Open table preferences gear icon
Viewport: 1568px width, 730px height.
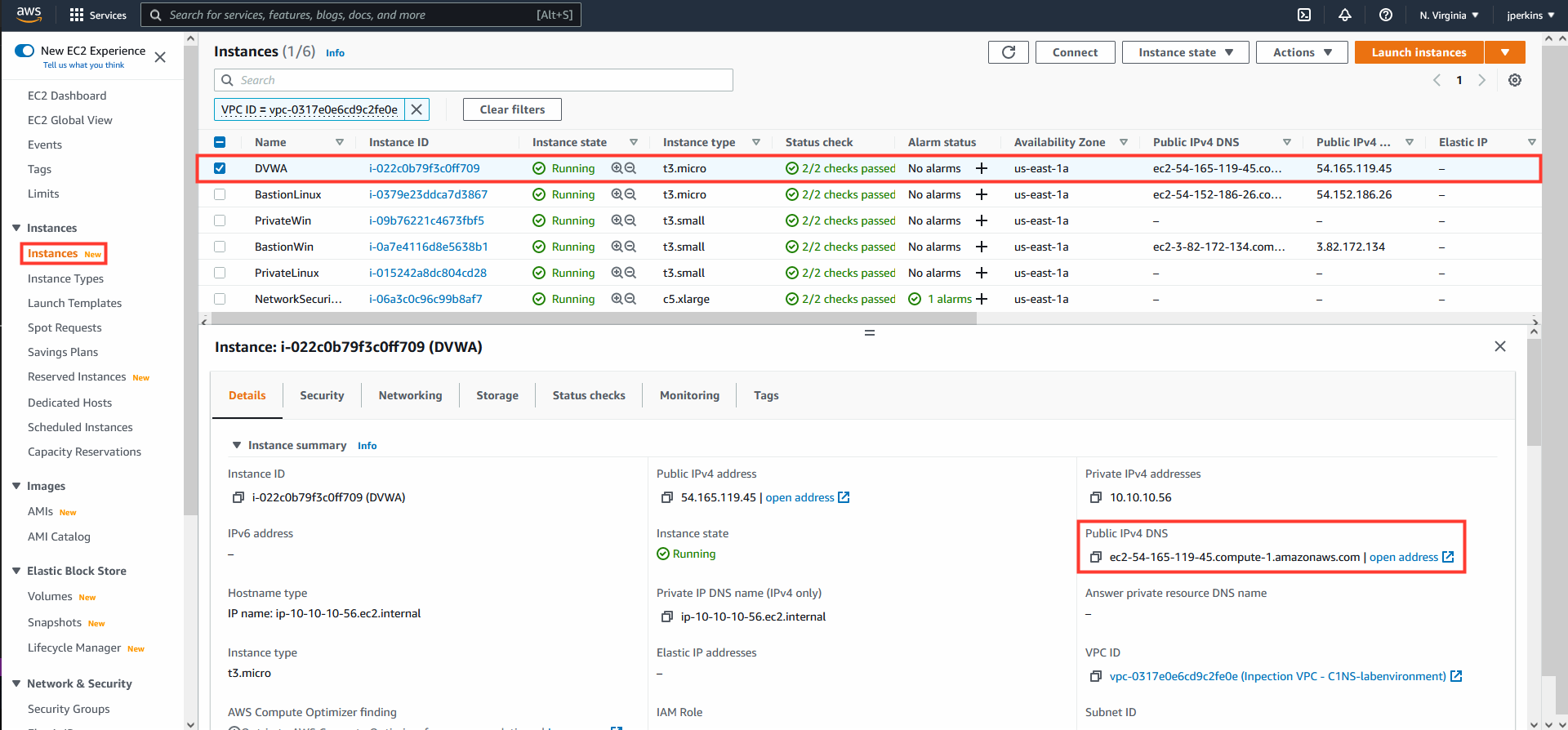point(1515,80)
